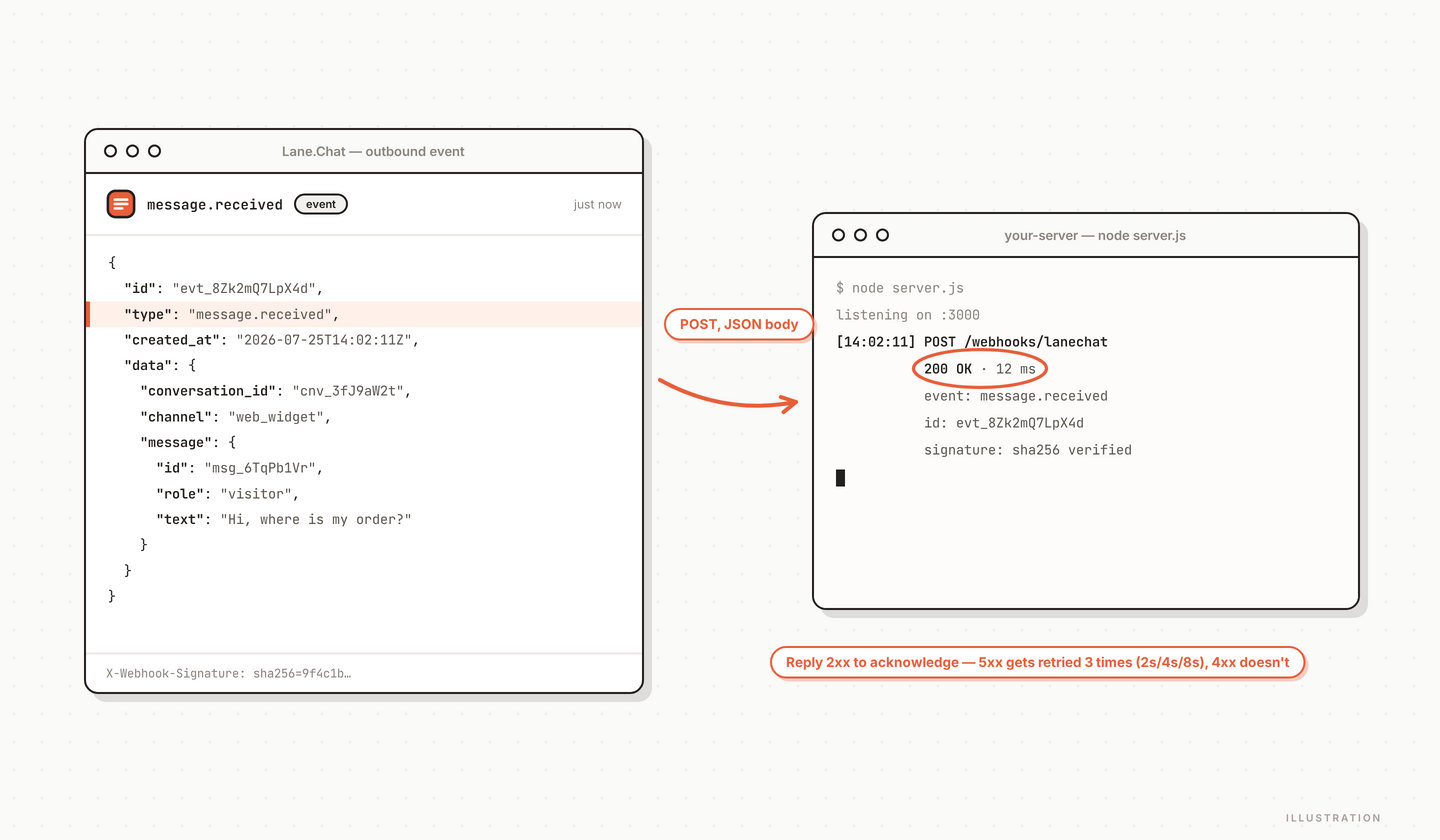Click the curved orange arrow head
The height and width of the screenshot is (840, 1440).
(x=790, y=404)
